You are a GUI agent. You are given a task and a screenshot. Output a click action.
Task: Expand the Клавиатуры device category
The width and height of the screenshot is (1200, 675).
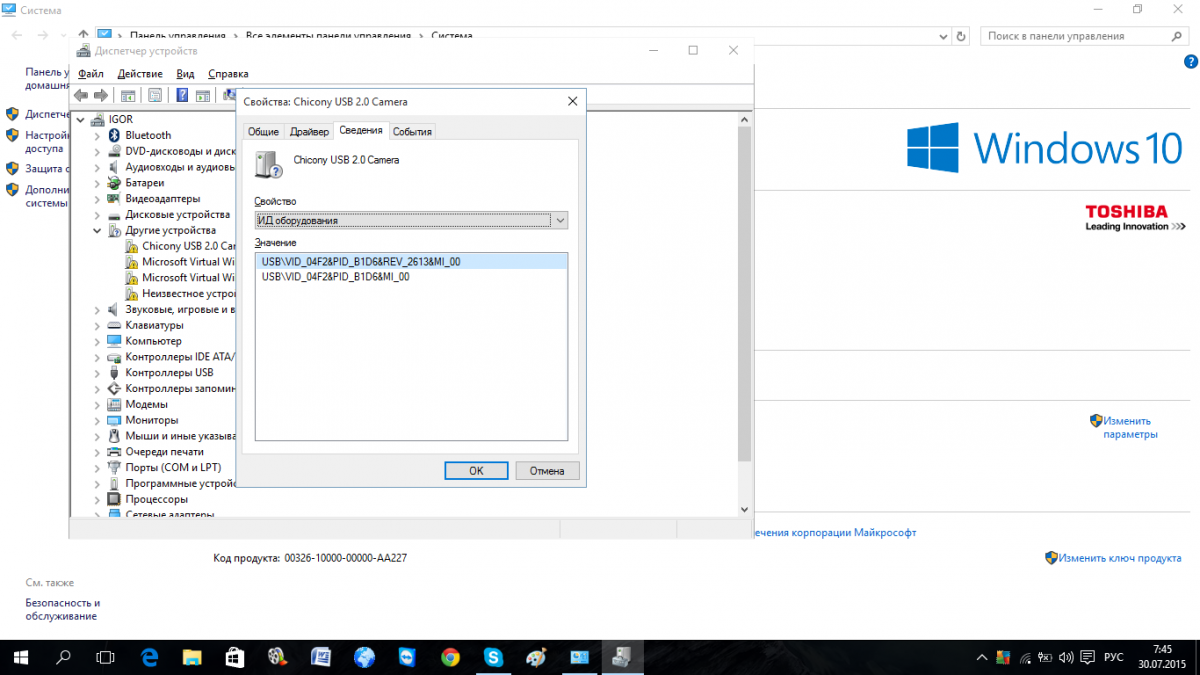[97, 325]
